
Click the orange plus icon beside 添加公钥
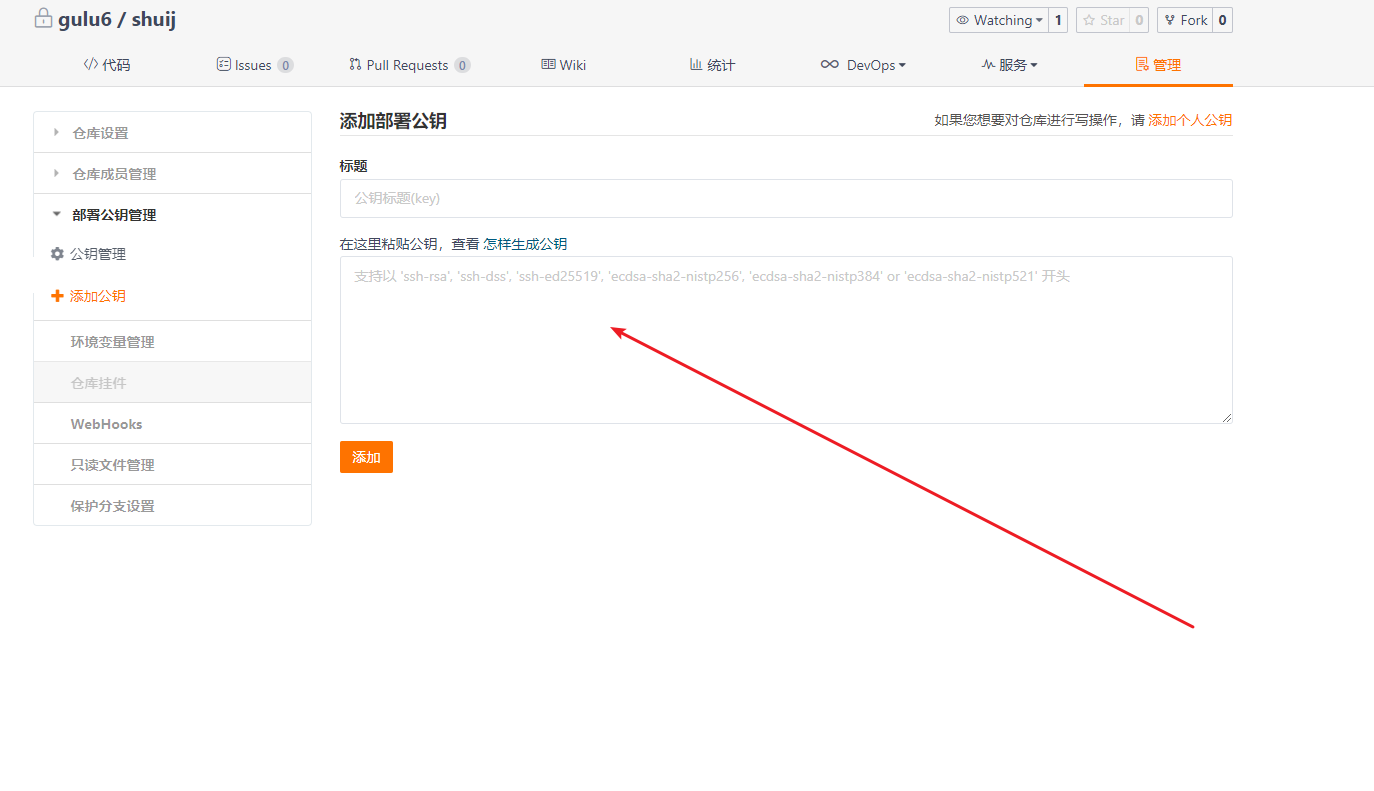pyautogui.click(x=57, y=296)
